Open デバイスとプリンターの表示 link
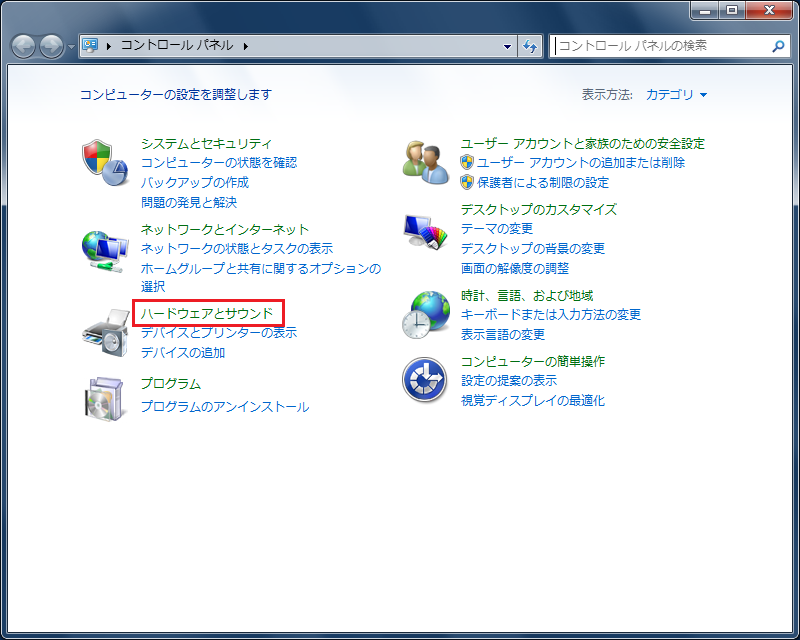The height and width of the screenshot is (640, 800). tap(219, 333)
